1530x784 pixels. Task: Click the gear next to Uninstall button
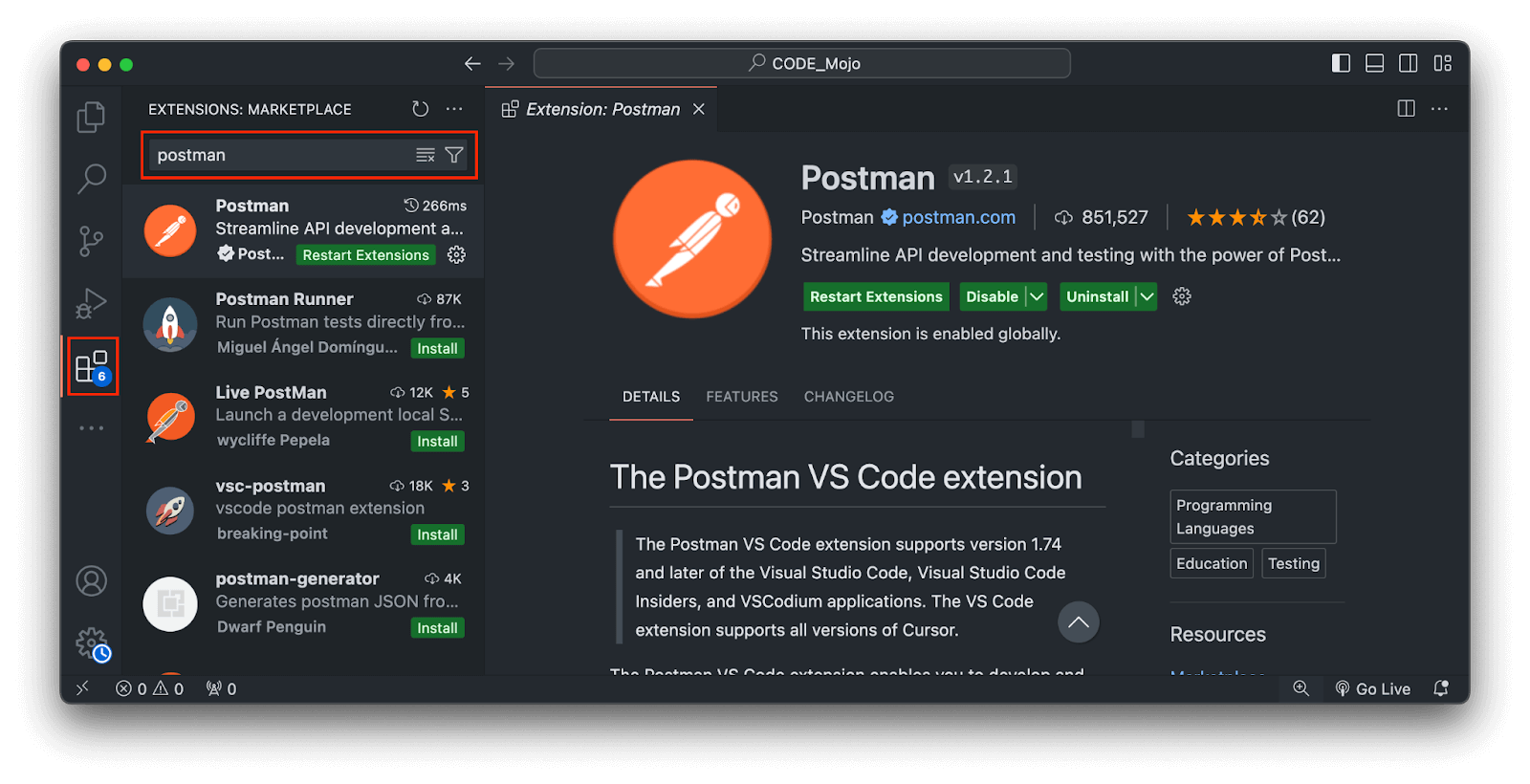coord(1182,296)
